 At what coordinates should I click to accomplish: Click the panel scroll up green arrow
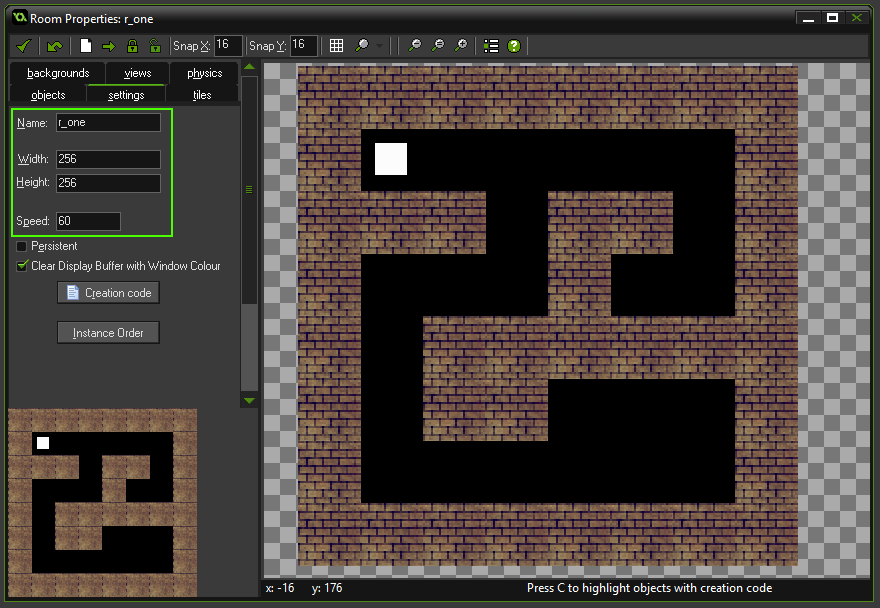coord(250,67)
